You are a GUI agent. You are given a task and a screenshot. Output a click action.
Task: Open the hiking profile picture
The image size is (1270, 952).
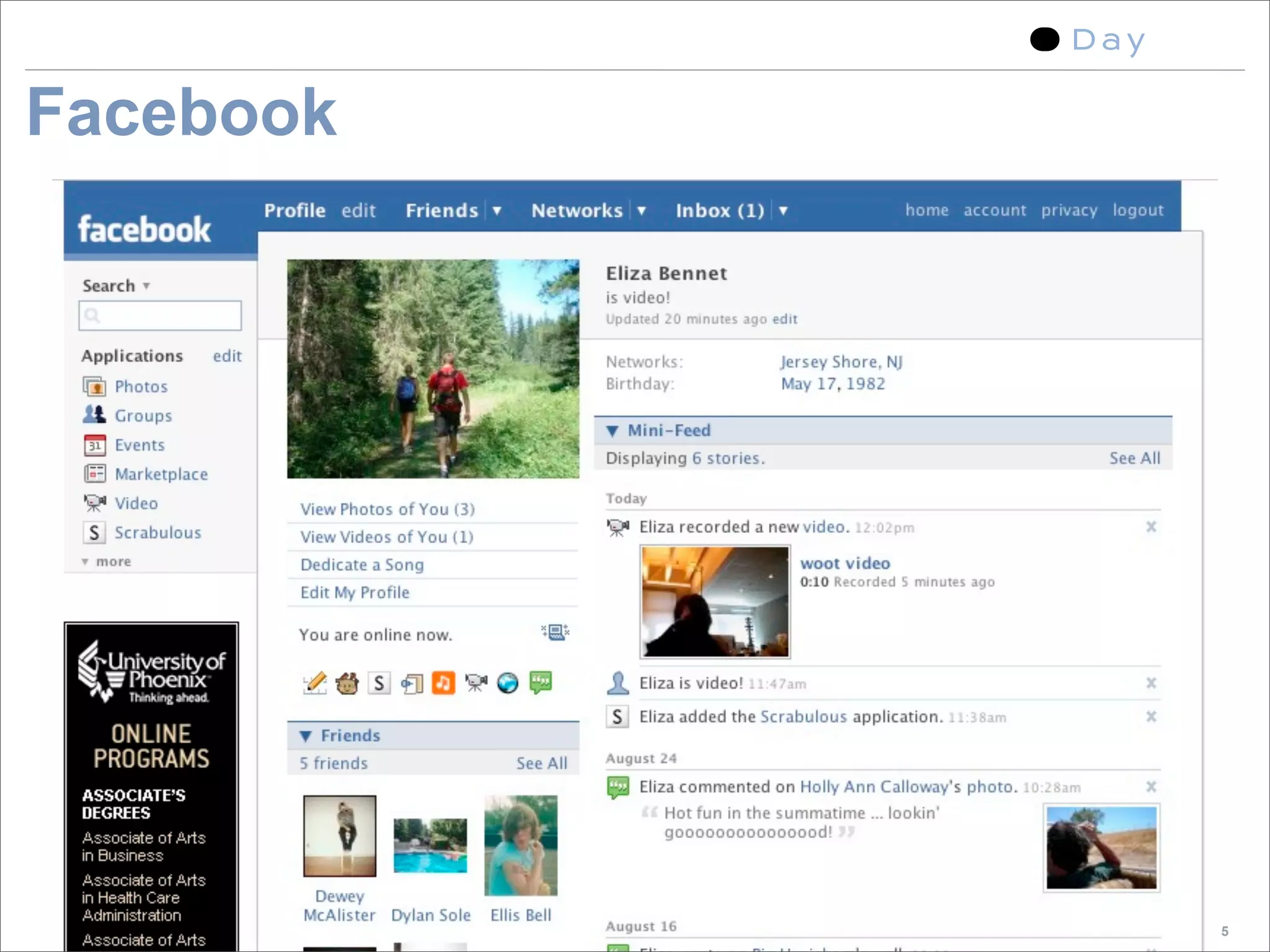coord(433,369)
